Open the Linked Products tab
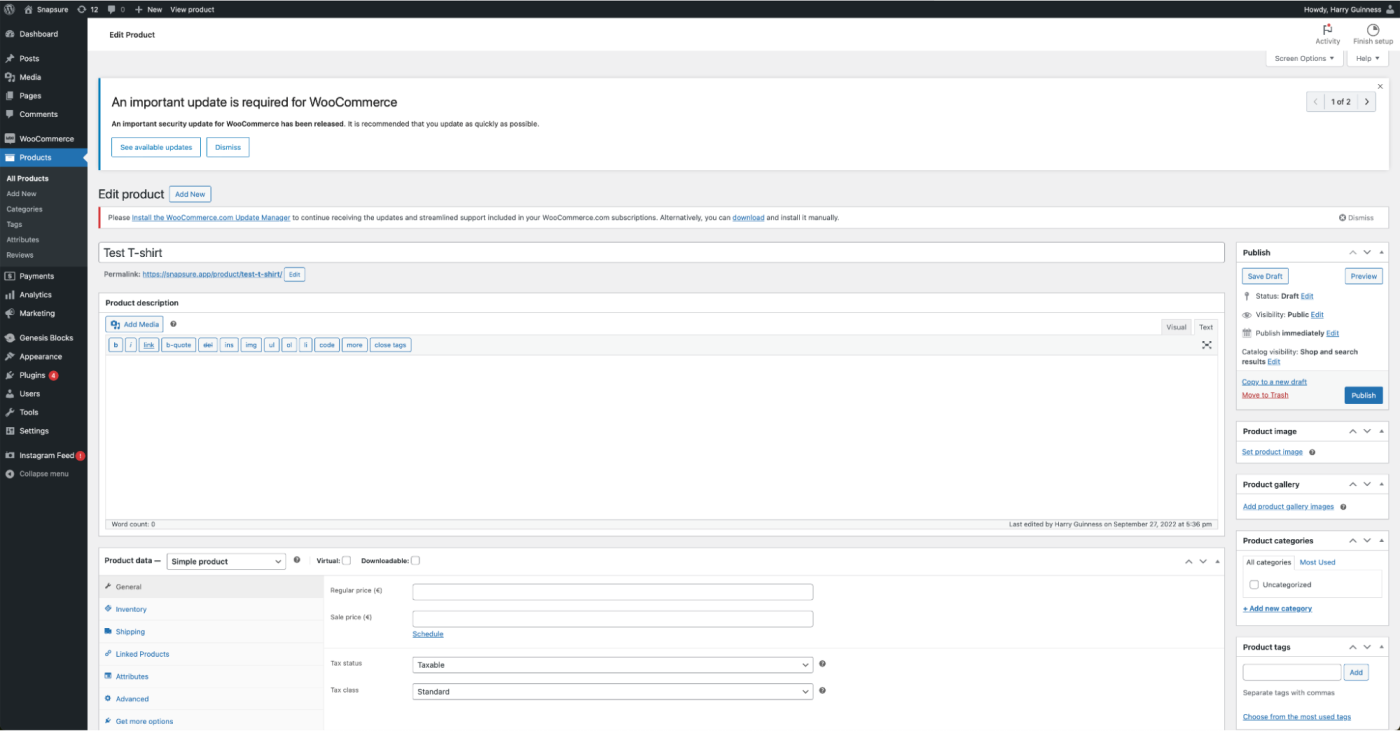1400x731 pixels. coord(142,654)
